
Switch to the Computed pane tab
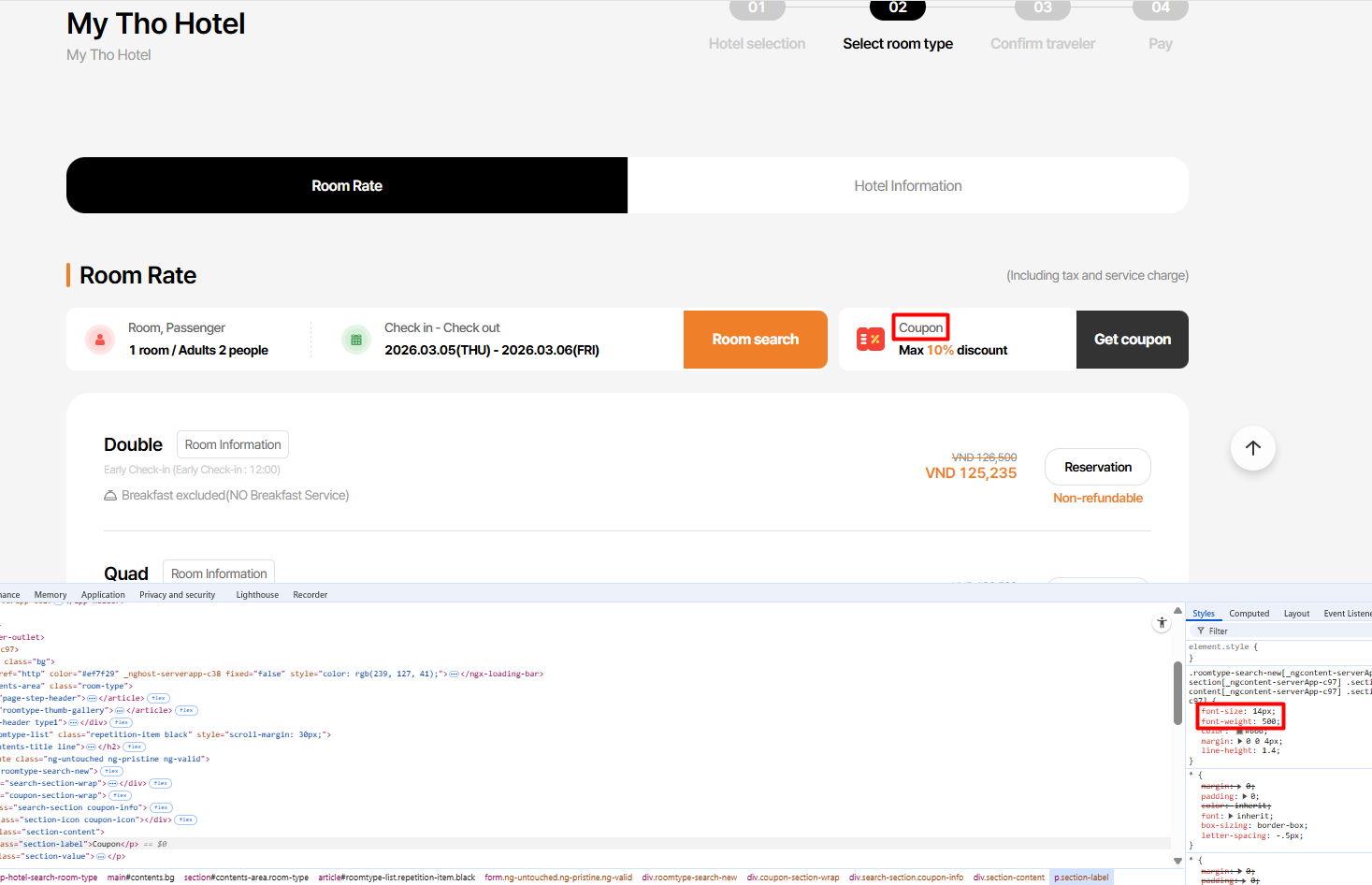[1249, 614]
